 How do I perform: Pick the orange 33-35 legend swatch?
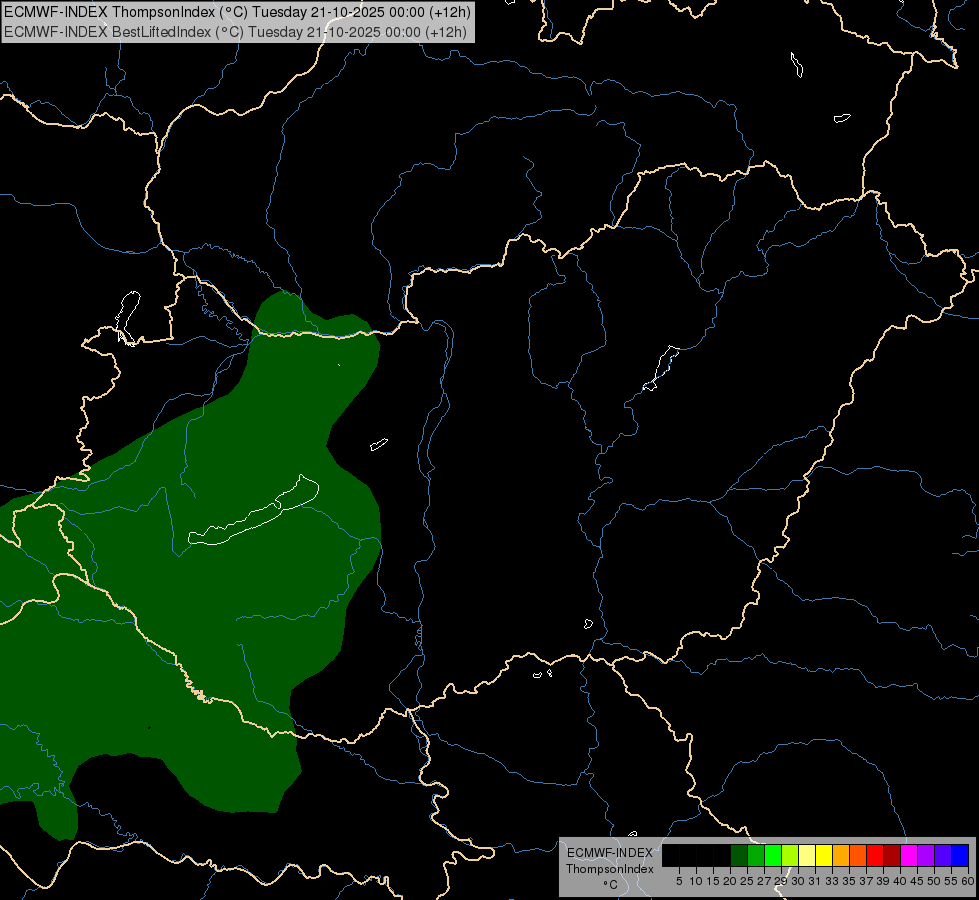[x=841, y=855]
